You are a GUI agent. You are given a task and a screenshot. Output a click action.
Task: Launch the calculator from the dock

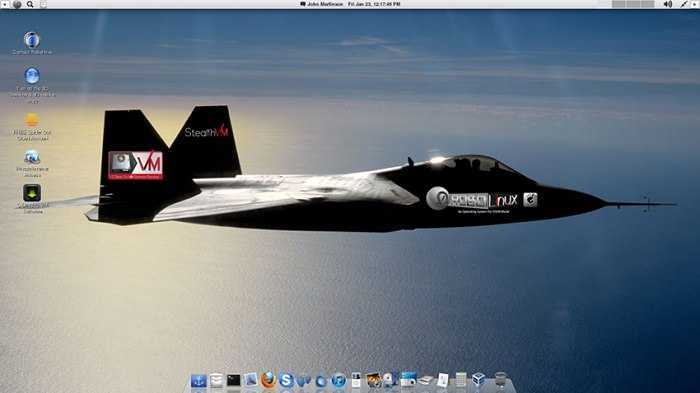click(x=461, y=380)
